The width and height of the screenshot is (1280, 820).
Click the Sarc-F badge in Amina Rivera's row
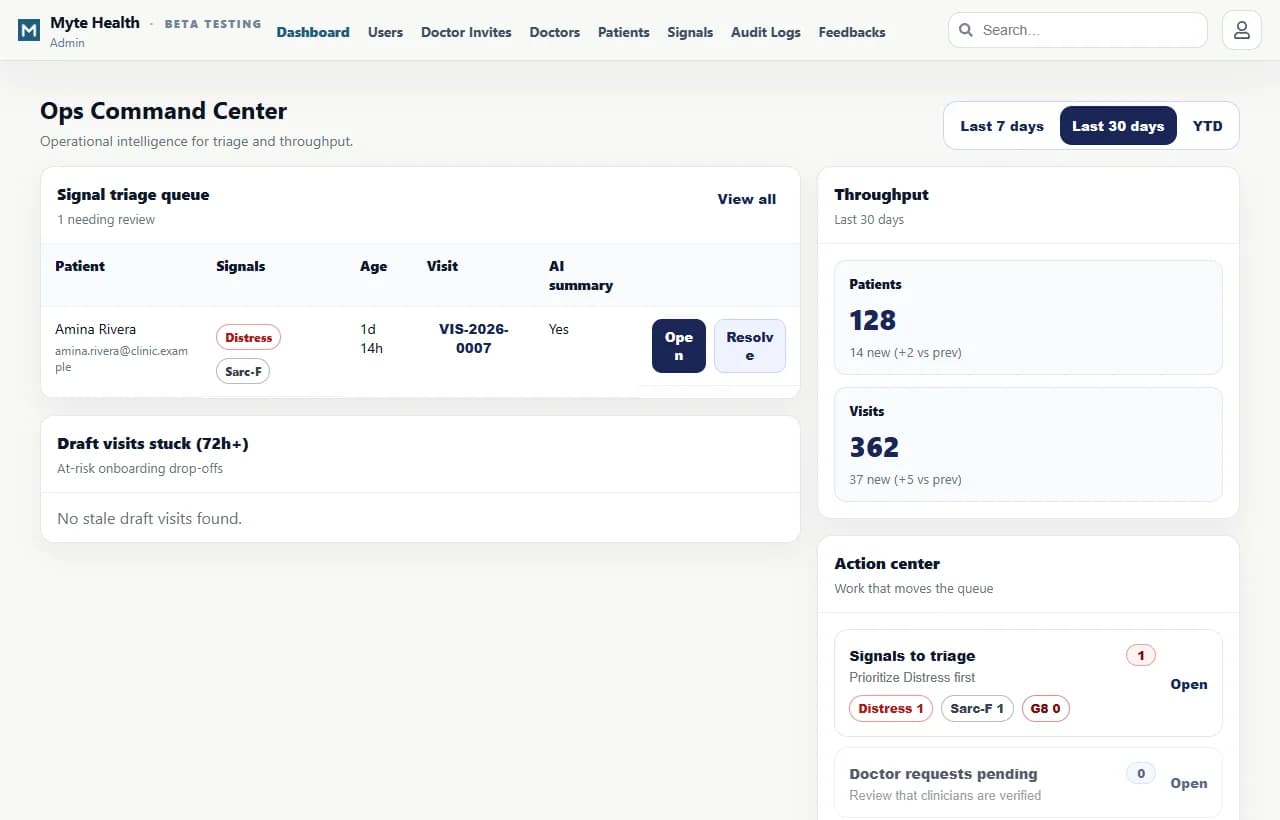(x=243, y=372)
